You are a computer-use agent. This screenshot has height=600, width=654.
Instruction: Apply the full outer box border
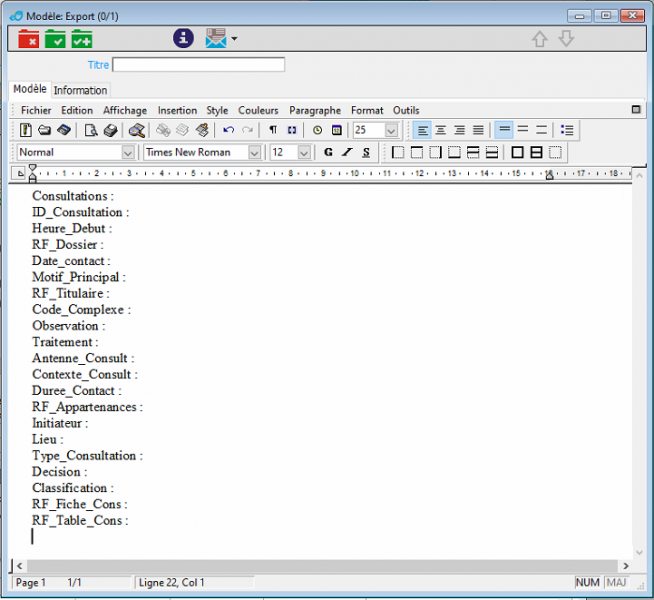point(517,152)
